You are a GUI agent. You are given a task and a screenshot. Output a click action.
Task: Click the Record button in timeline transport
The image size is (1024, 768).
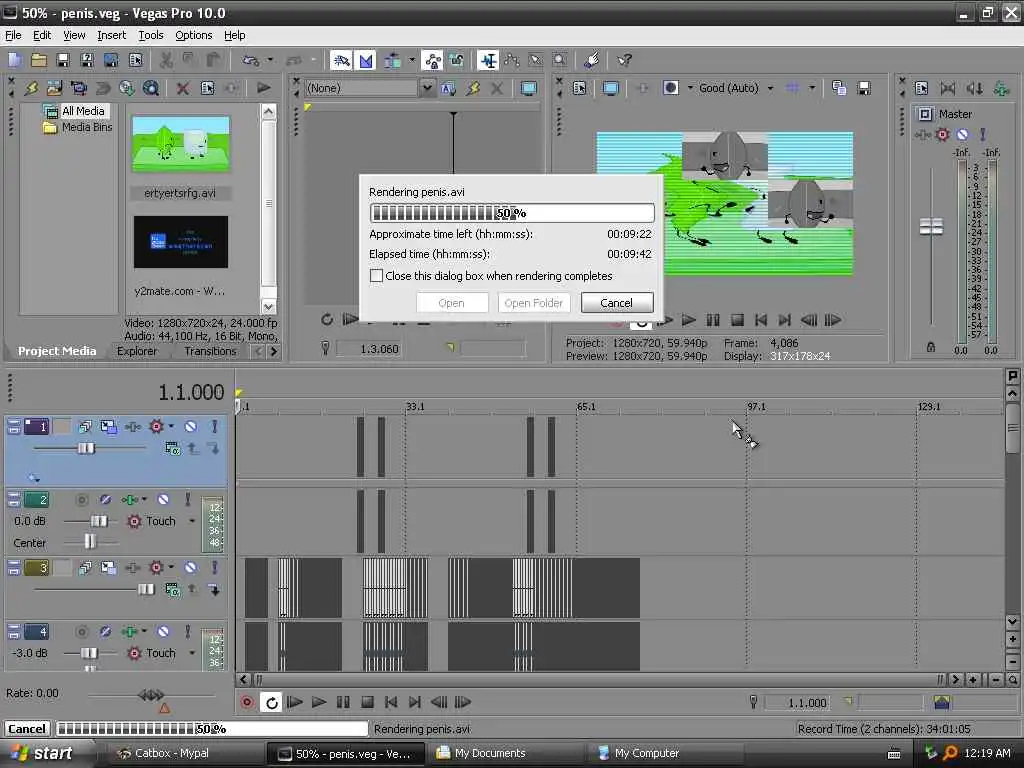247,702
